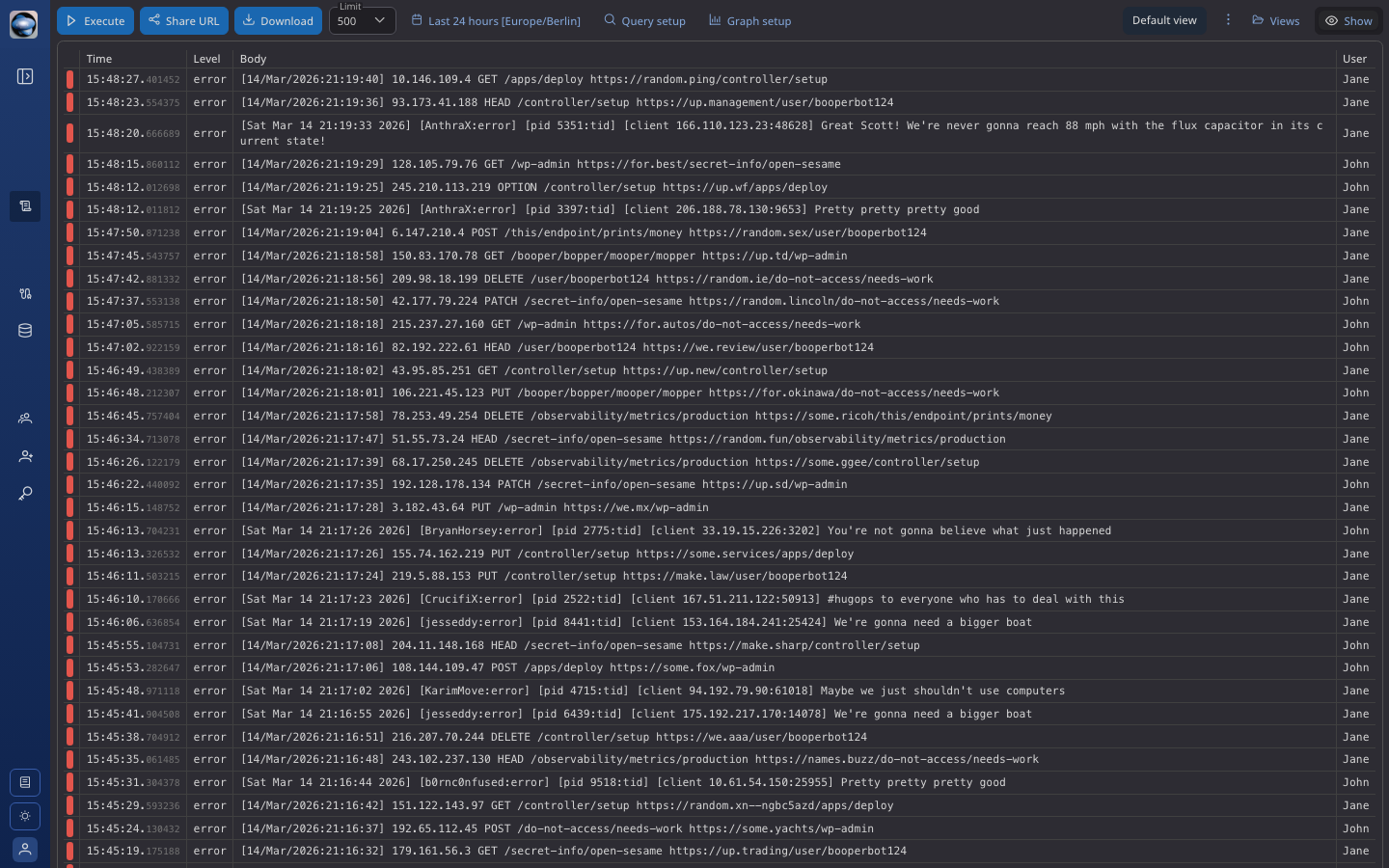Run the query with Execute button
The width and height of the screenshot is (1389, 868).
(x=95, y=20)
